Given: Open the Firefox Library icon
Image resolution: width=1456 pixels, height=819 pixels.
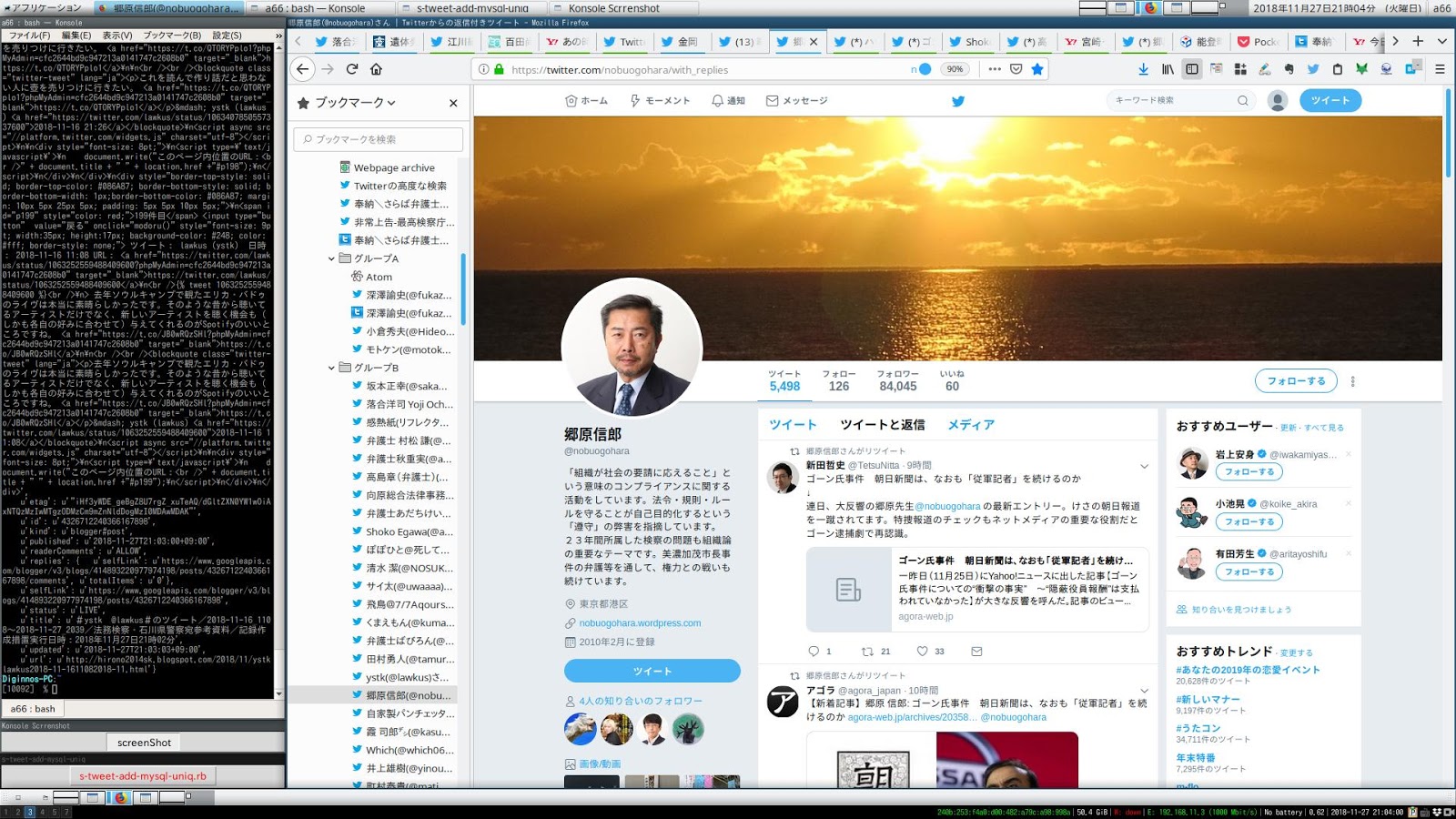Looking at the screenshot, I should tap(1168, 69).
